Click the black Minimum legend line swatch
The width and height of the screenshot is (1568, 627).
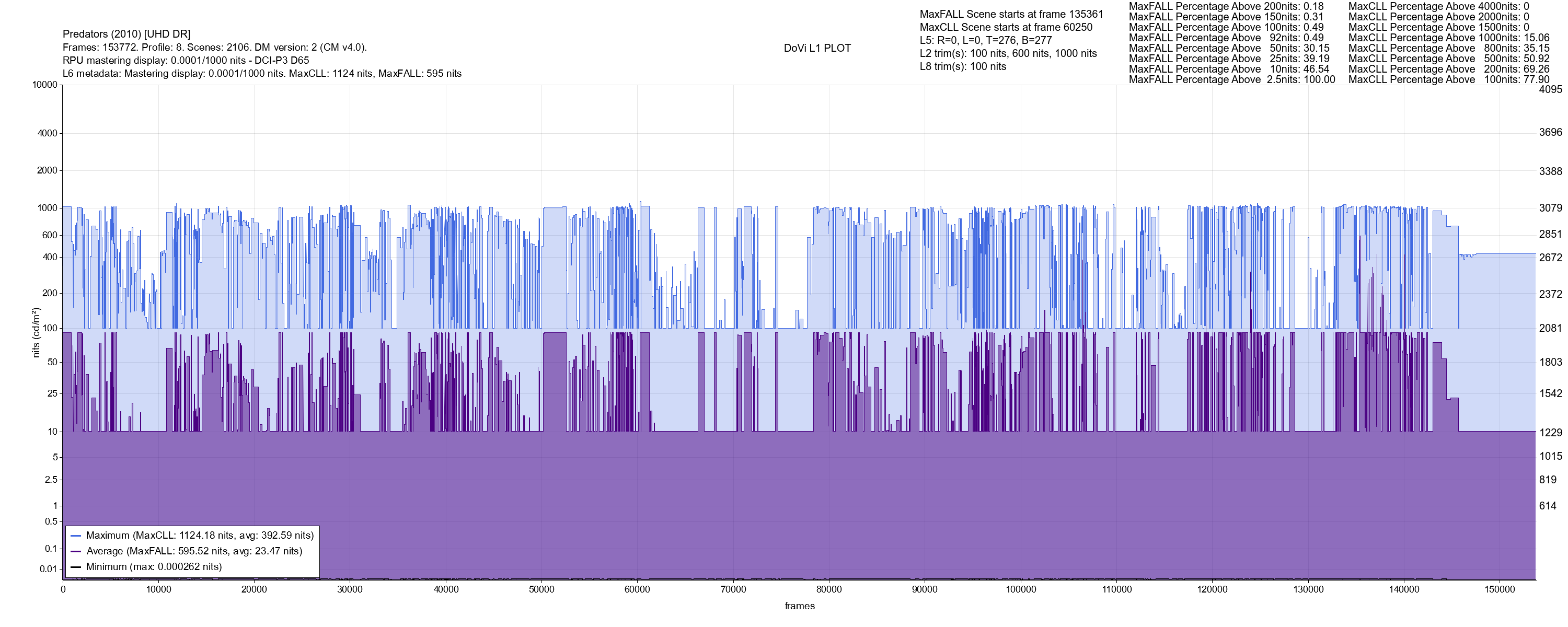point(76,567)
